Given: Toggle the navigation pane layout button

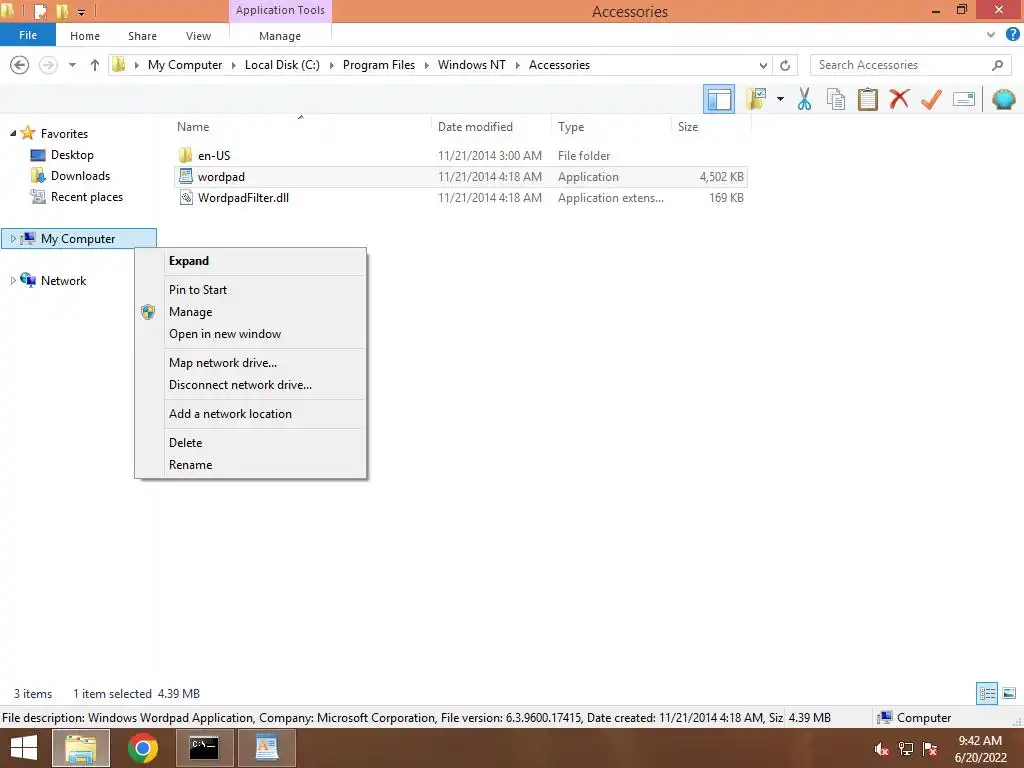Looking at the screenshot, I should coord(718,99).
